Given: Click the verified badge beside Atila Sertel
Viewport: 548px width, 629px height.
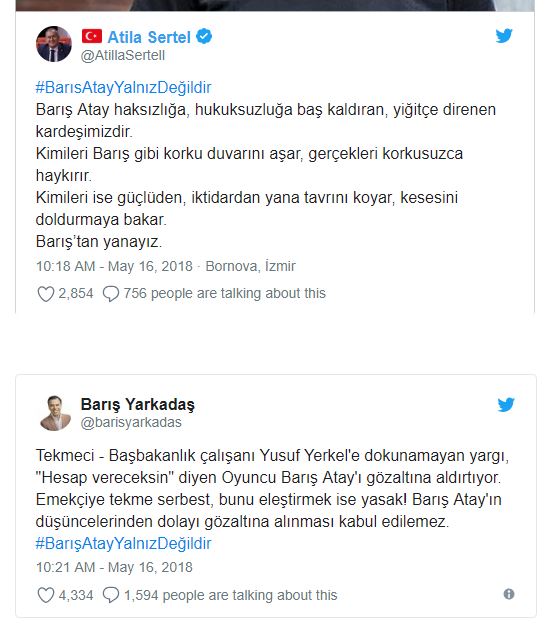Looking at the screenshot, I should (204, 37).
